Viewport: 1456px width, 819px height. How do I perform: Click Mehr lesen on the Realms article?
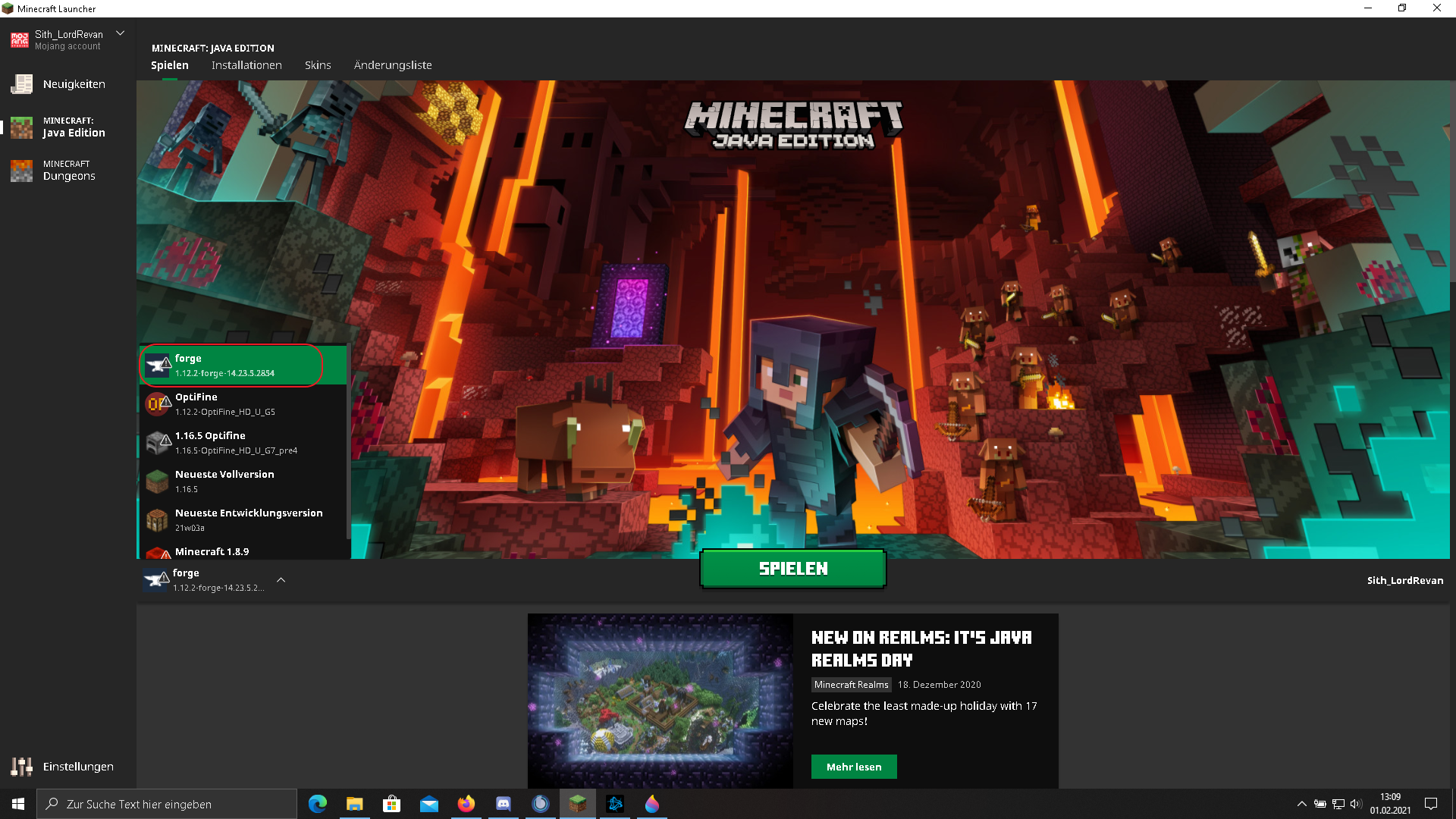tap(854, 767)
